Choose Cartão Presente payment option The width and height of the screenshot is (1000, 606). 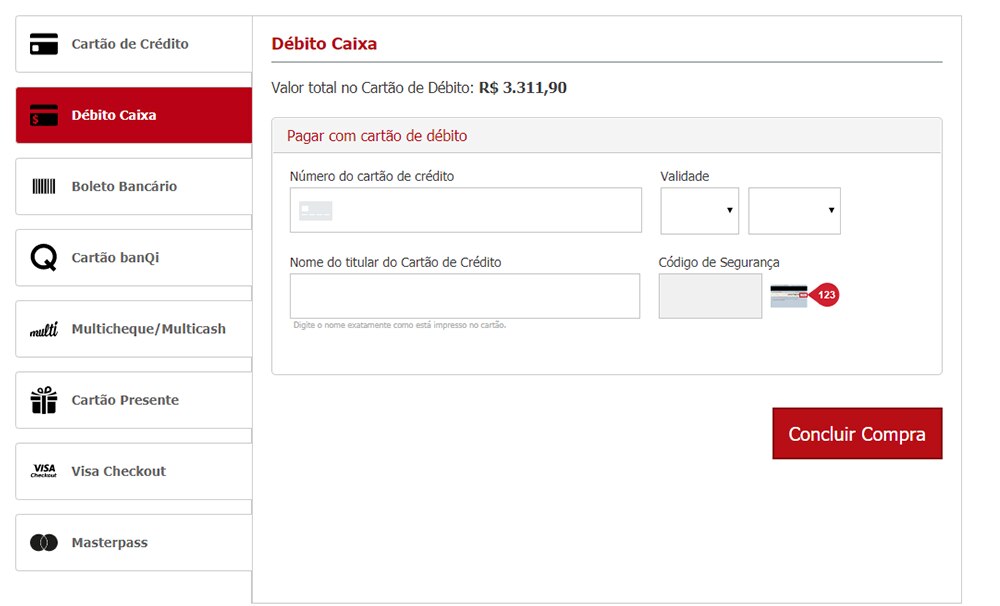coord(134,400)
